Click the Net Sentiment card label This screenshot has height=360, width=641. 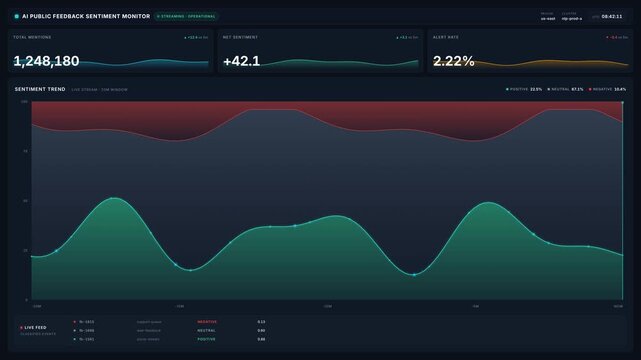tap(240, 37)
